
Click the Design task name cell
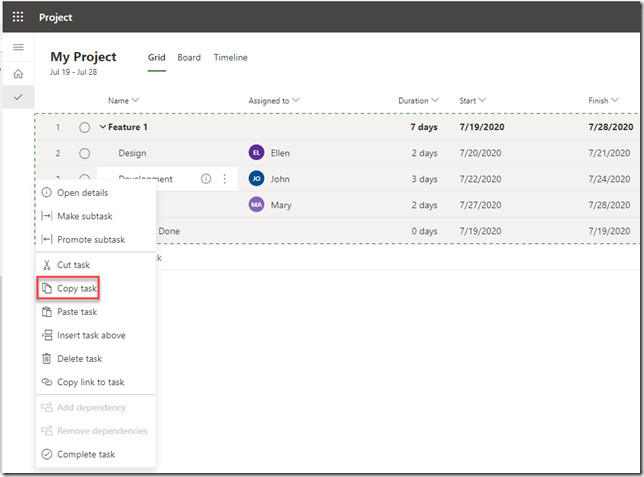[x=132, y=153]
